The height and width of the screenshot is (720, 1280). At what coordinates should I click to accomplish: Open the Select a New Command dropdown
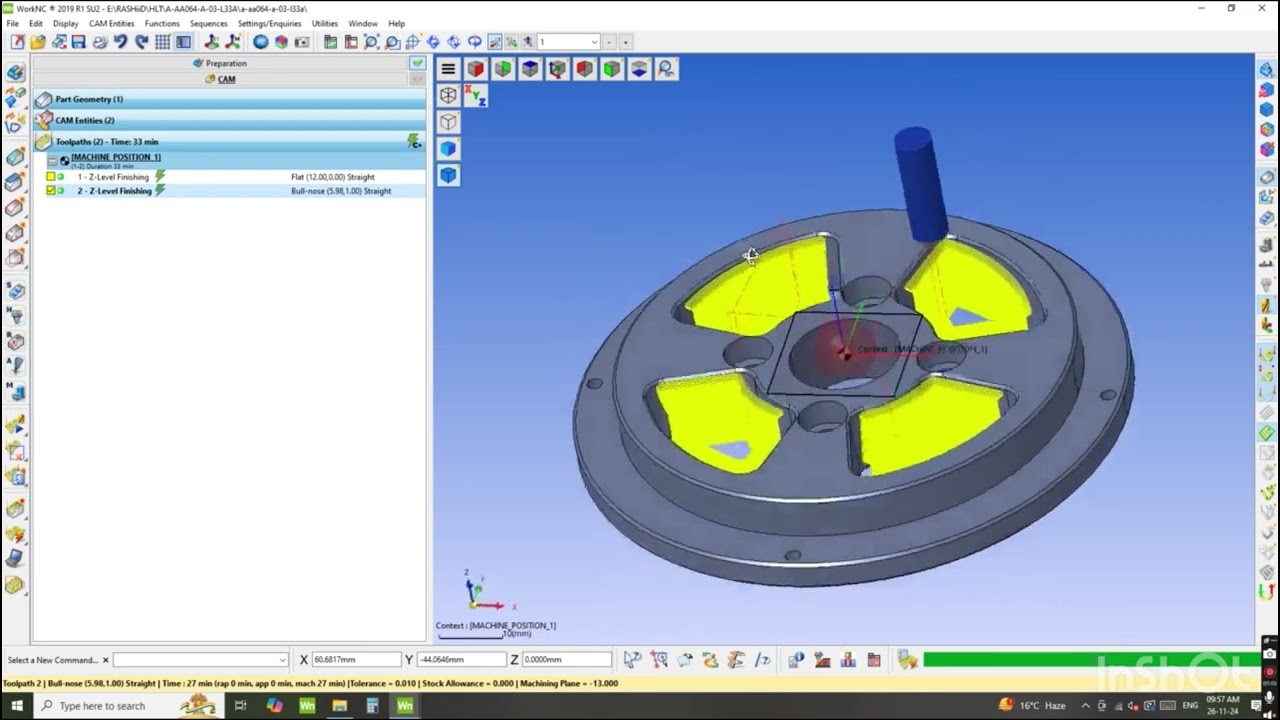coord(282,660)
